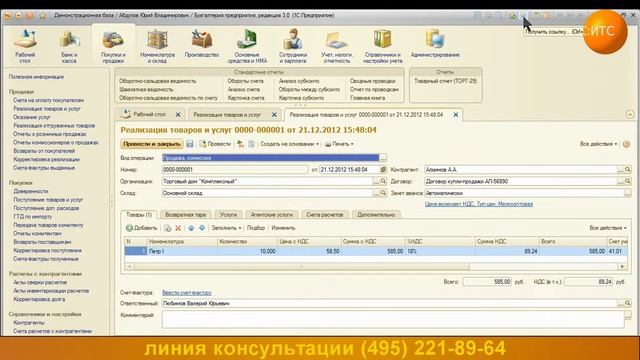Move row up with blue arrow
Viewport: 640px width, 360px height.
click(x=191, y=228)
